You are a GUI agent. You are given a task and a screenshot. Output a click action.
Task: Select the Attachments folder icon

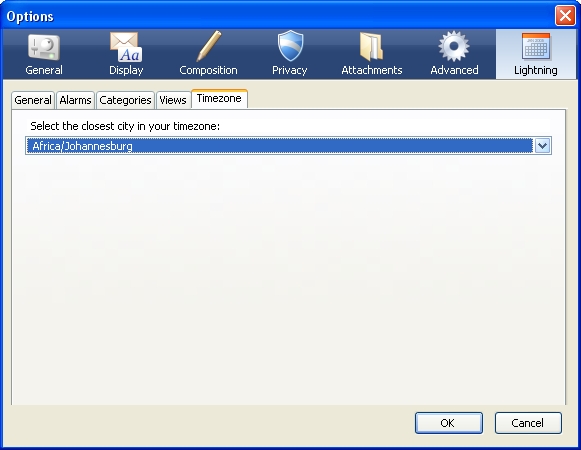[371, 47]
